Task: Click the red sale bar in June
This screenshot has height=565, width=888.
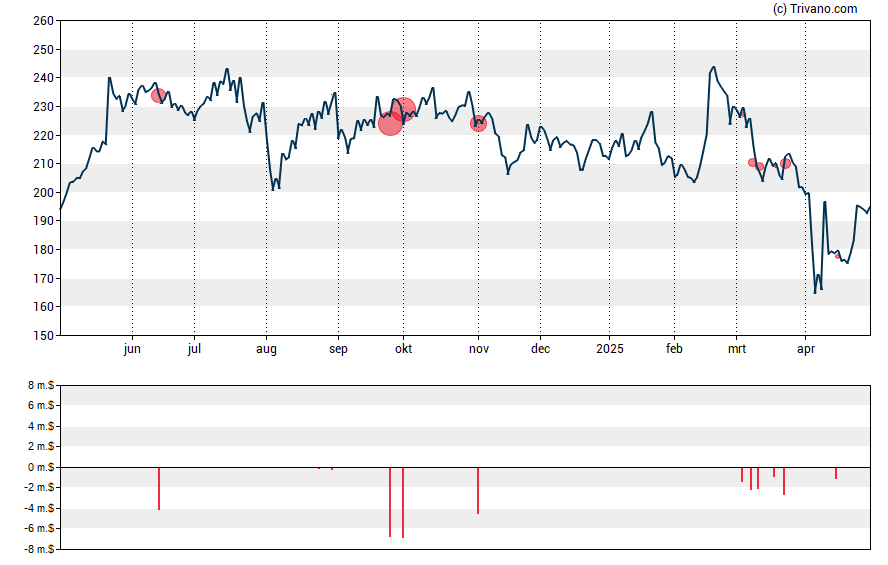Action: [x=159, y=489]
